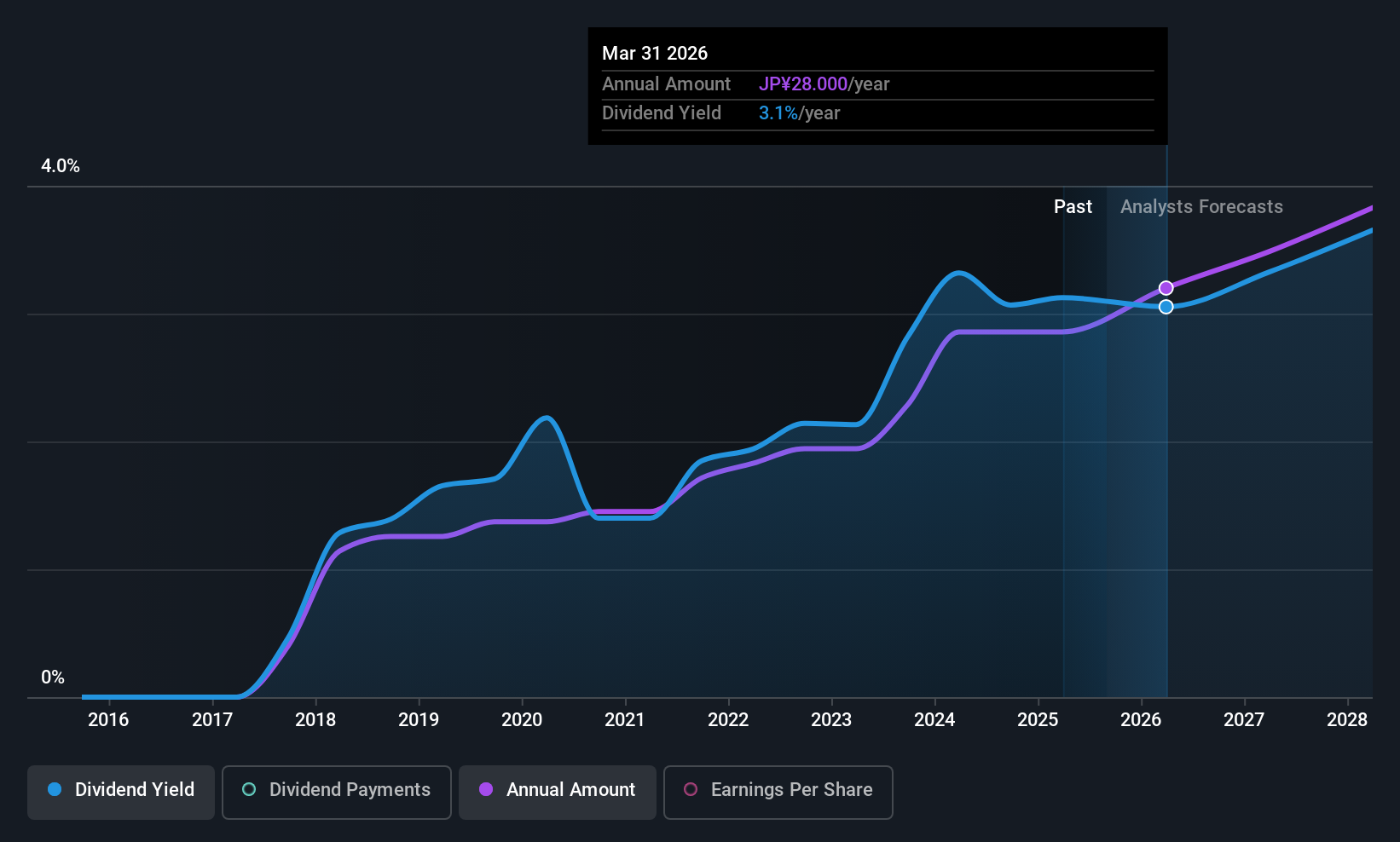Toggle the Annual Amount legend series
Screen dimensions: 1400x842
(x=558, y=792)
